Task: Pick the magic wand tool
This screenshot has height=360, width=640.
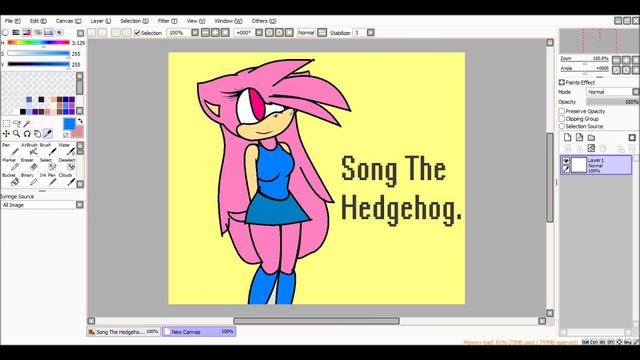Action: (x=27, y=123)
